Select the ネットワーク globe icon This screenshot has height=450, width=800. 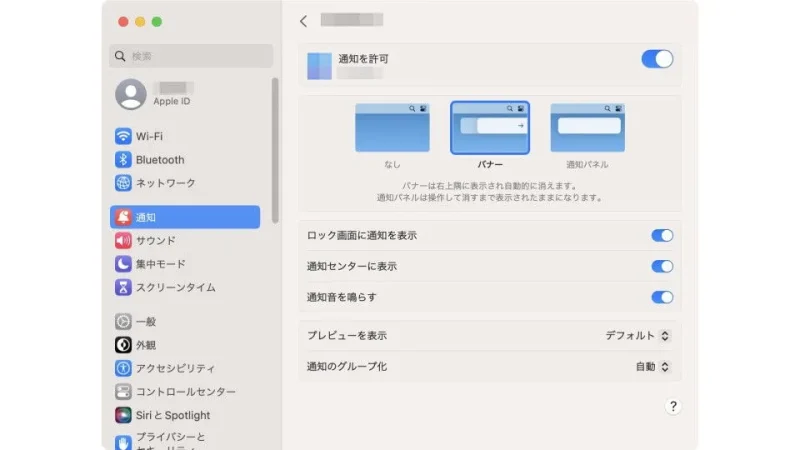[x=123, y=183]
